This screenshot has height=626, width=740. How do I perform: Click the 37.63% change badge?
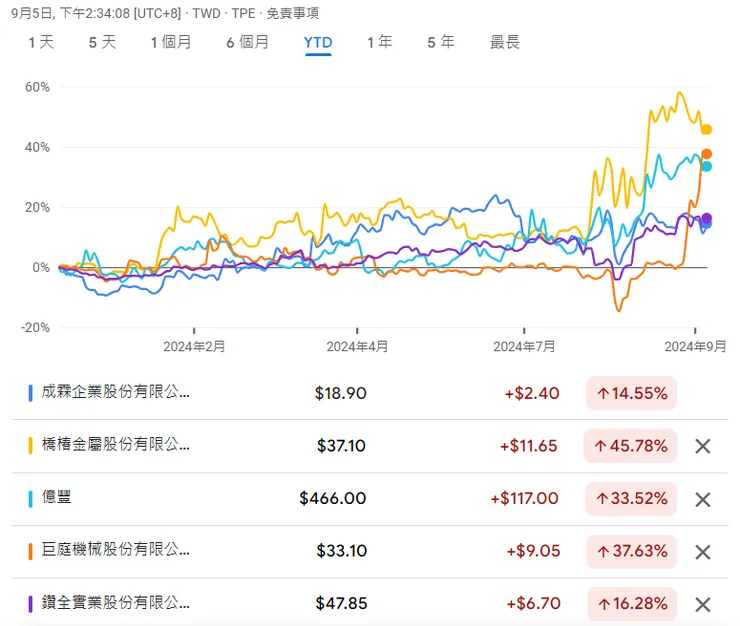[631, 551]
